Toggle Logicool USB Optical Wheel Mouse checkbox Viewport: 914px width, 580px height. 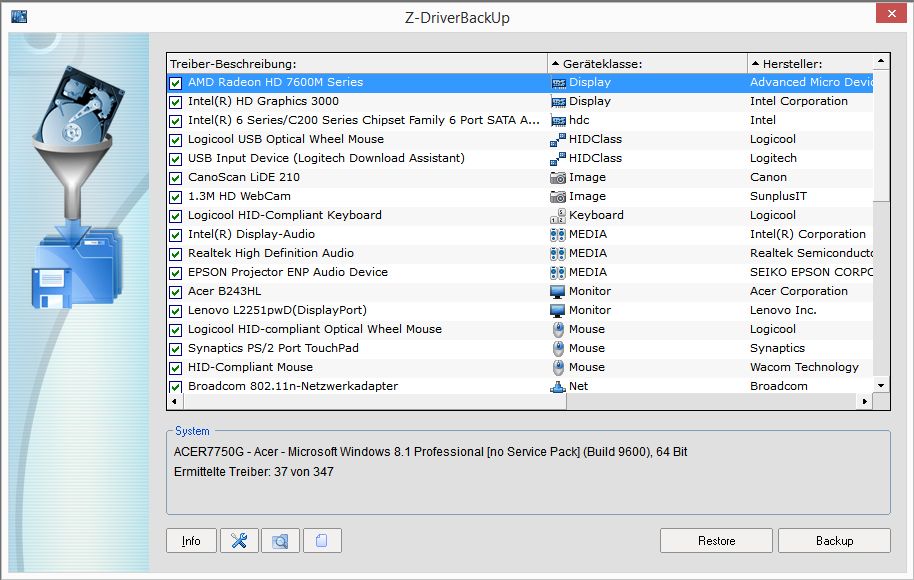coord(175,140)
